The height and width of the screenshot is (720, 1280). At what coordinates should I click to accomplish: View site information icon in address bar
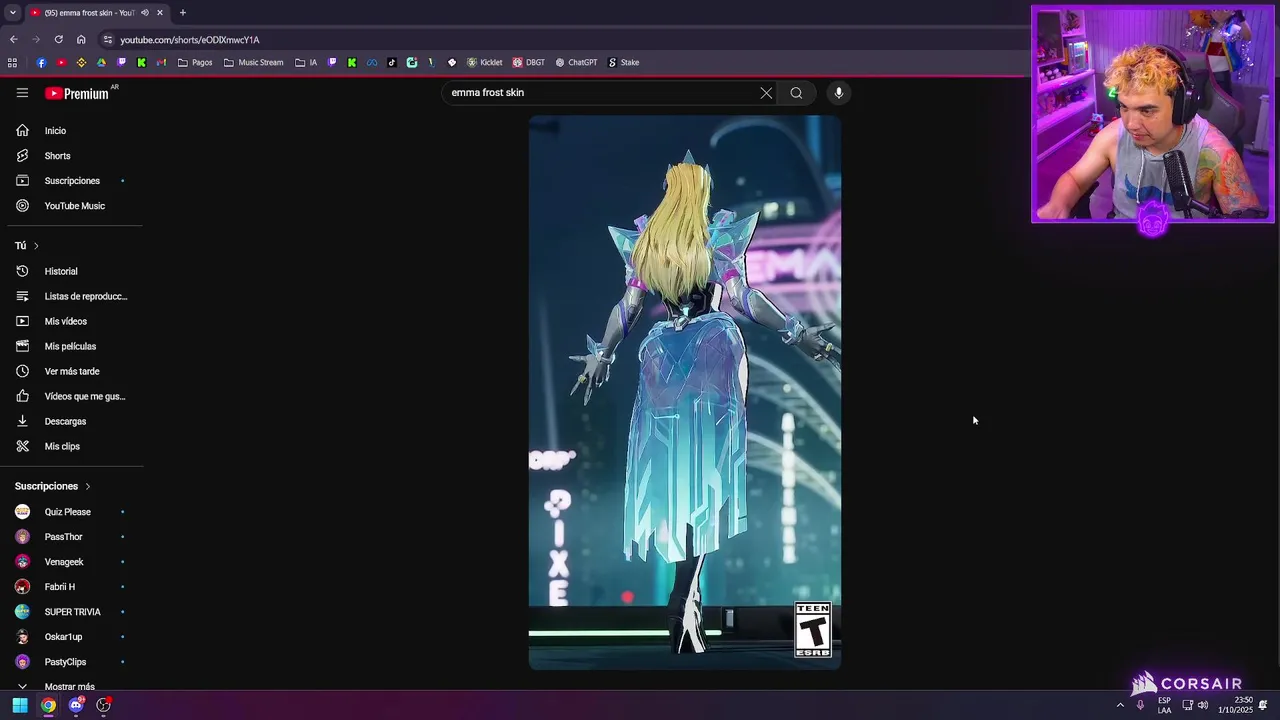(108, 40)
